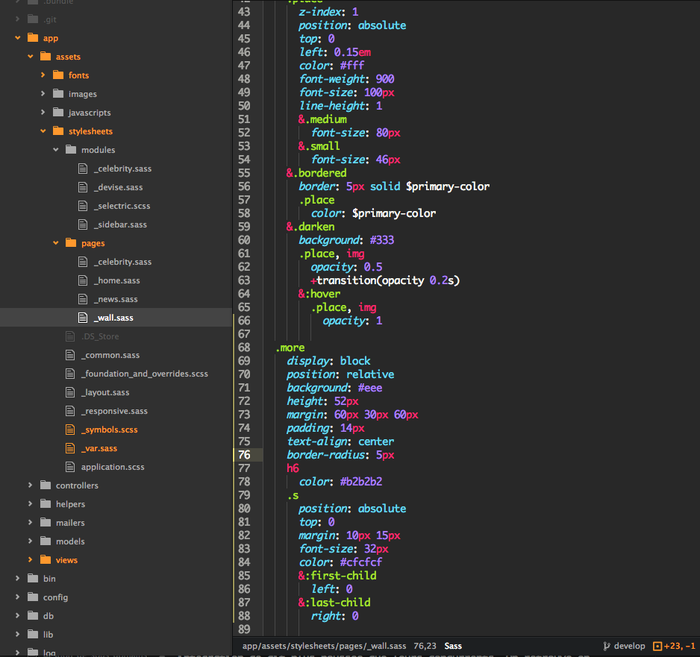Open _devise.sass in modules
The height and width of the screenshot is (657, 700).
coord(118,187)
